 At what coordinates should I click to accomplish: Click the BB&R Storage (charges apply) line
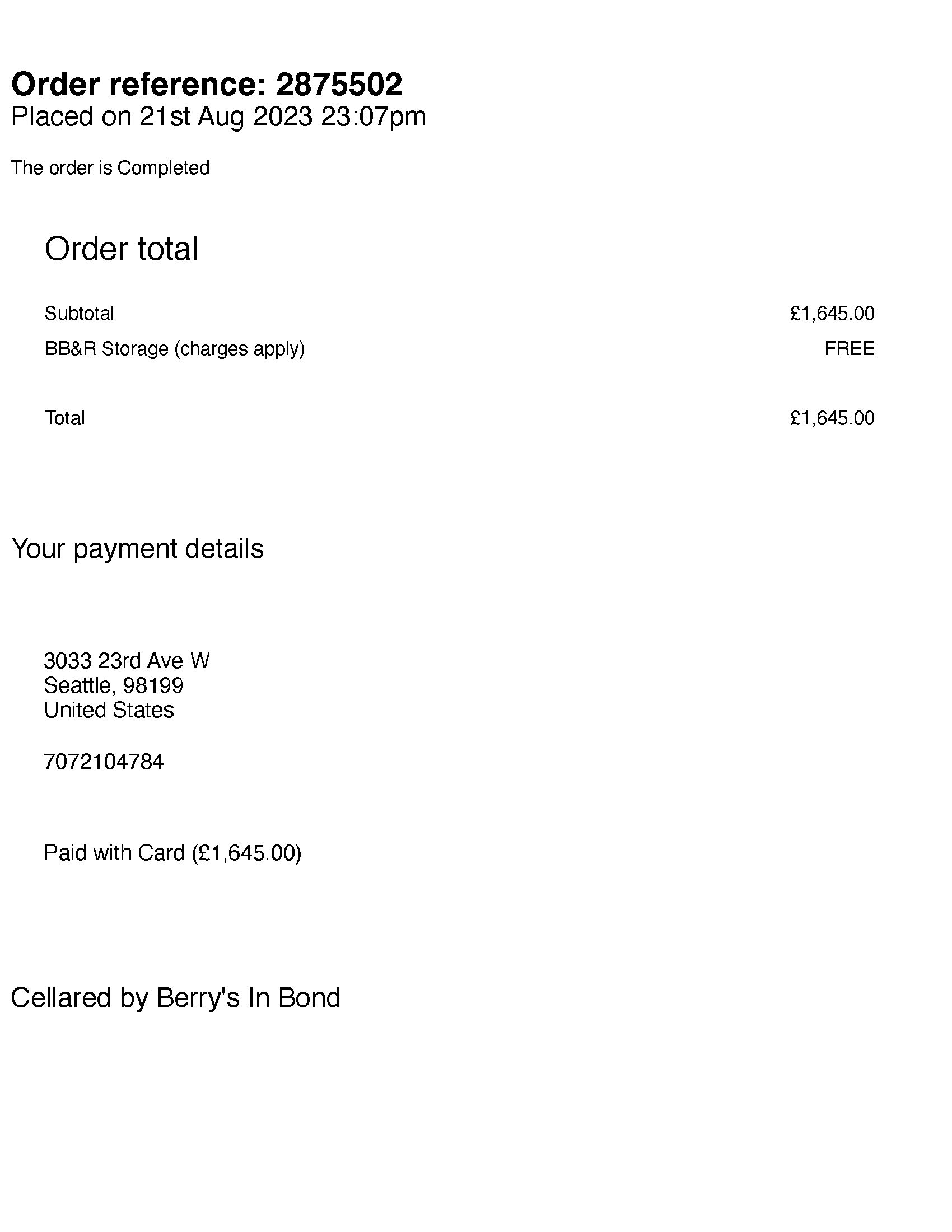point(175,349)
